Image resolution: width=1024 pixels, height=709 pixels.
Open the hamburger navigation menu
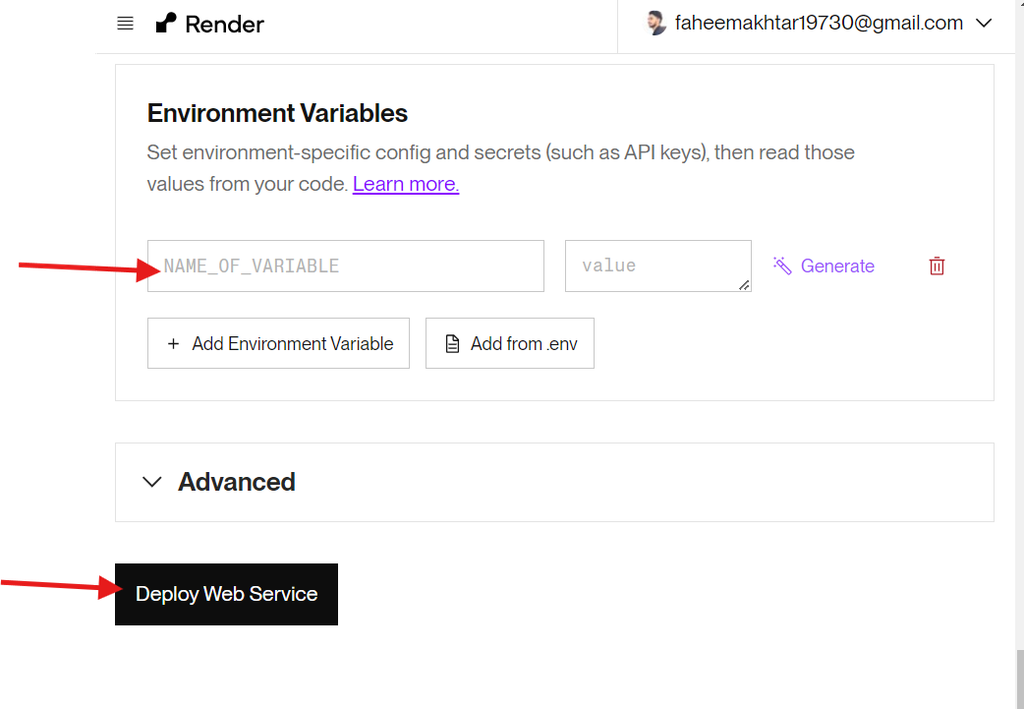pyautogui.click(x=125, y=24)
